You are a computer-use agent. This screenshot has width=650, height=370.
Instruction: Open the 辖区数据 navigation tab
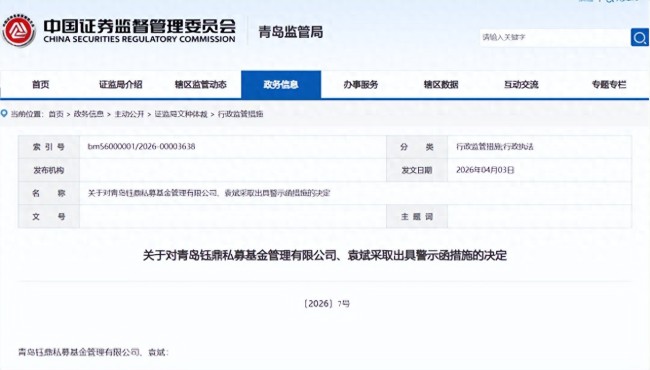pyautogui.click(x=441, y=85)
